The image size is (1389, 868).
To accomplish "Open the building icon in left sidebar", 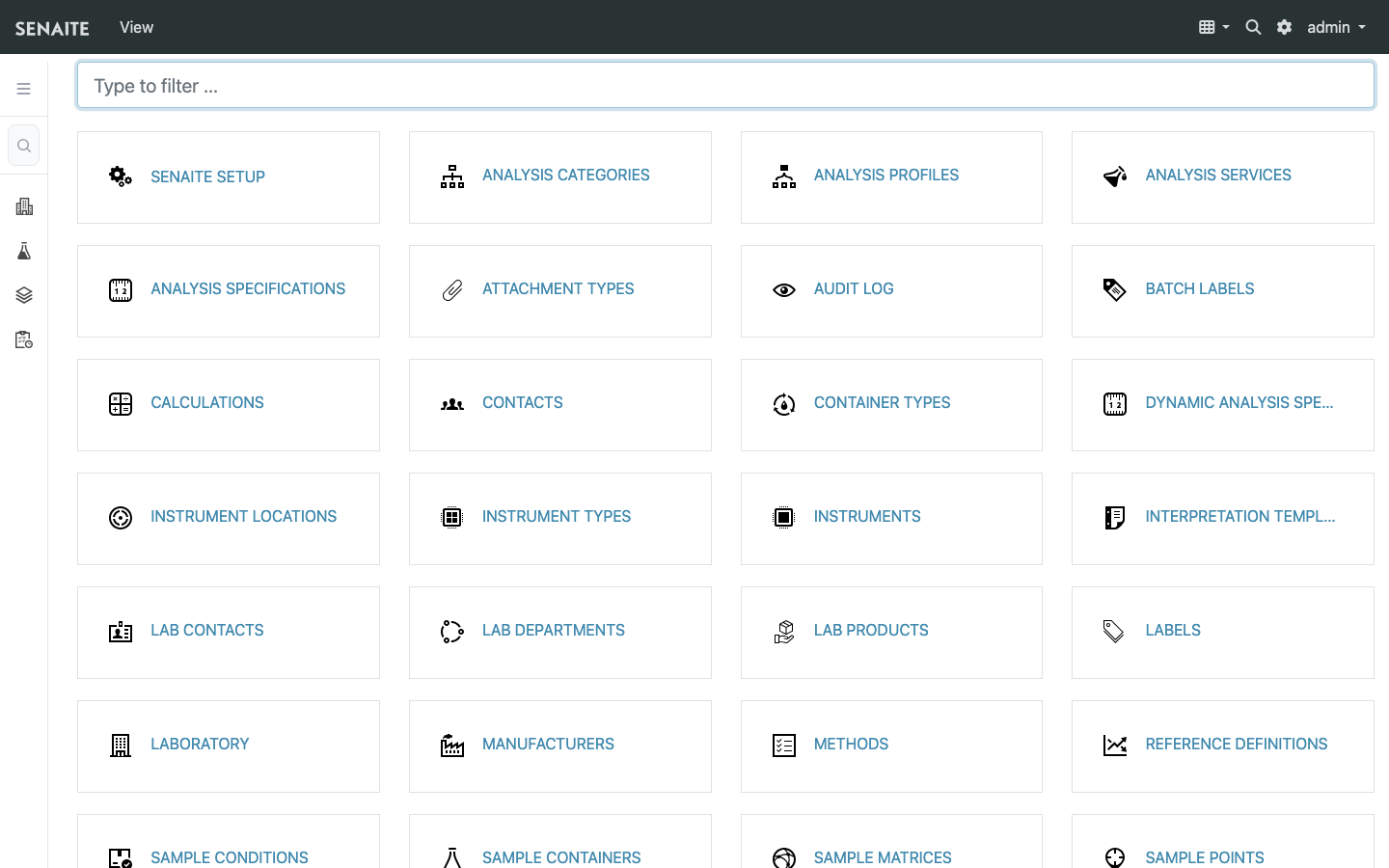I will (24, 206).
